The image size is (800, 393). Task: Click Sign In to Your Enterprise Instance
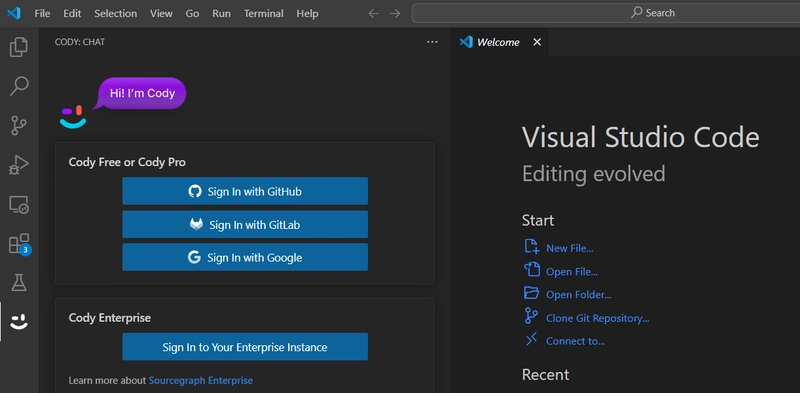tap(245, 347)
